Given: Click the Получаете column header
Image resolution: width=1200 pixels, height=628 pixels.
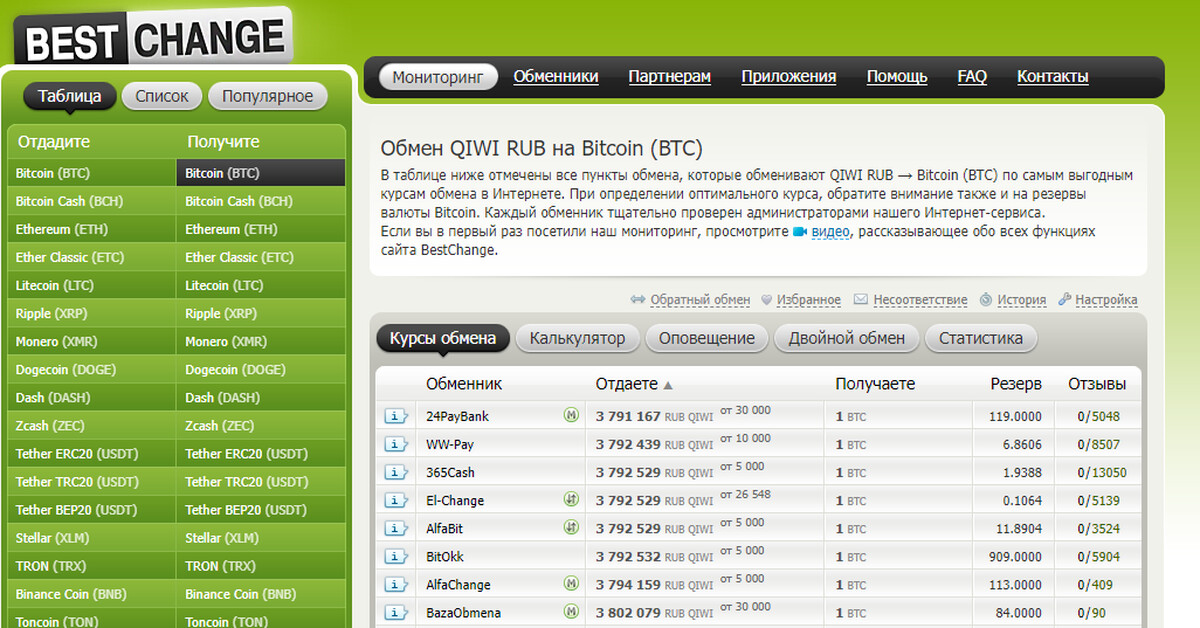Looking at the screenshot, I should point(875,384).
